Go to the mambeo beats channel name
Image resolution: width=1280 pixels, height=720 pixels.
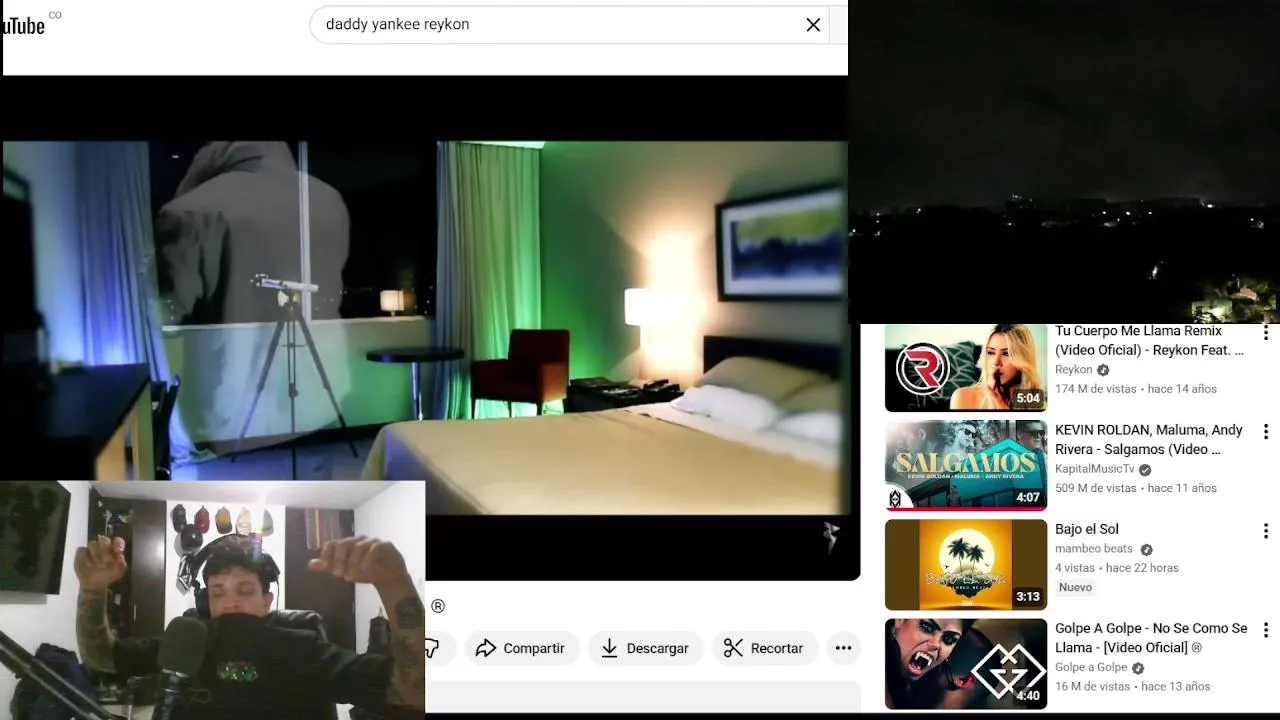tap(1094, 549)
